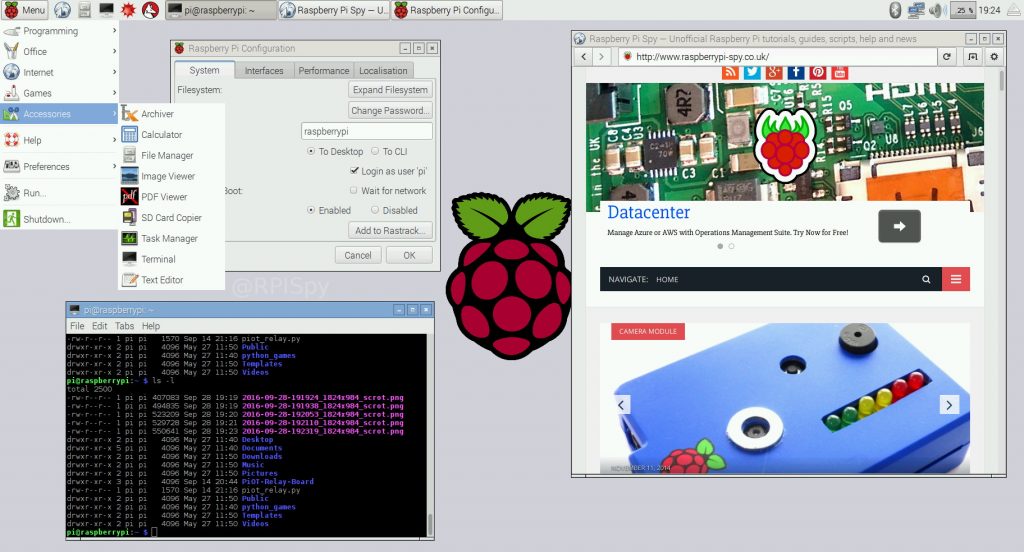This screenshot has height=552, width=1024.
Task: Launch Calculator from the Accessories submenu
Action: click(161, 134)
